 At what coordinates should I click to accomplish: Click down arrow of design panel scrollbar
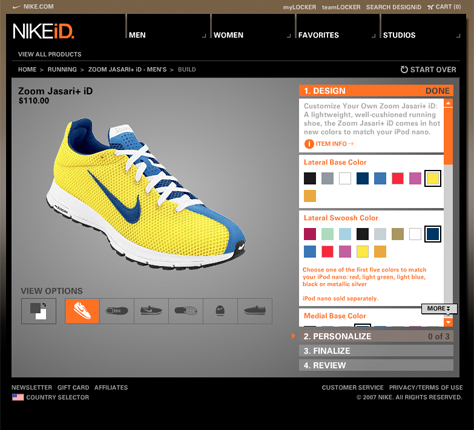pyautogui.click(x=448, y=322)
